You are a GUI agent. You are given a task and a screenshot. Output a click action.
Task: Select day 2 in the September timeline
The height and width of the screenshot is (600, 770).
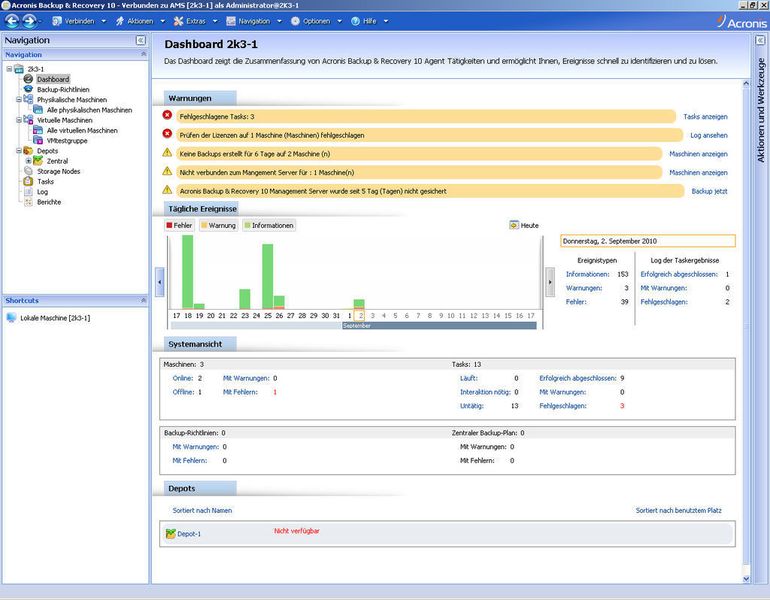(361, 316)
